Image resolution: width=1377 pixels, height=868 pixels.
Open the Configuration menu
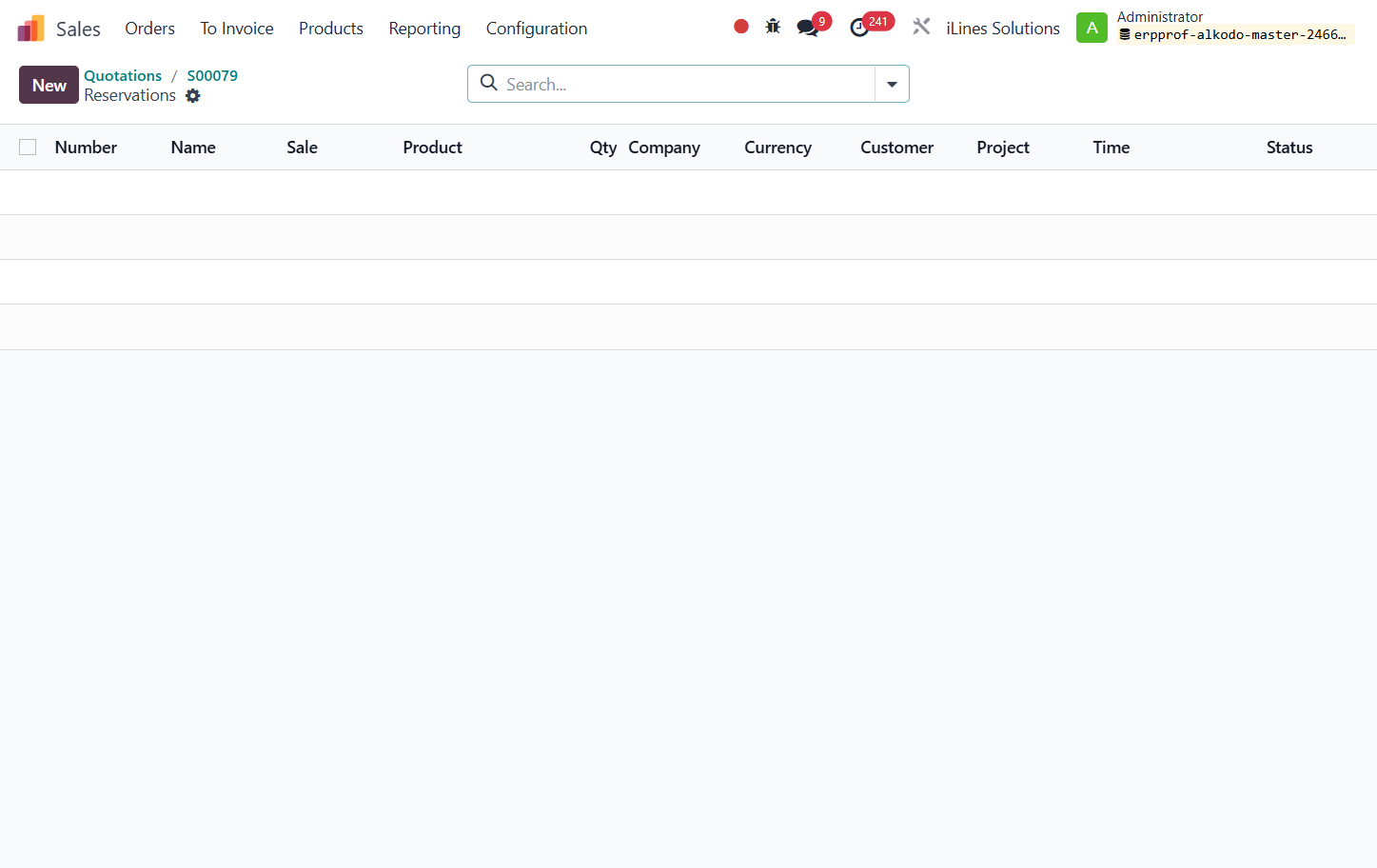[x=537, y=29]
